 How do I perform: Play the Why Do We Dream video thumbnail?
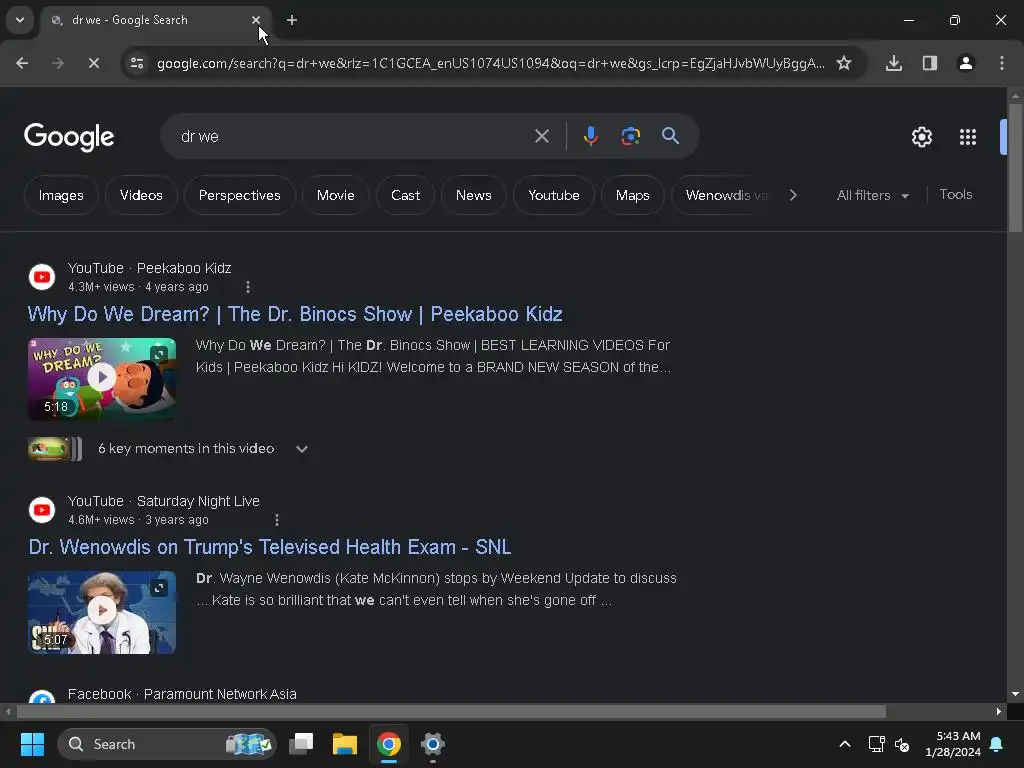(102, 379)
